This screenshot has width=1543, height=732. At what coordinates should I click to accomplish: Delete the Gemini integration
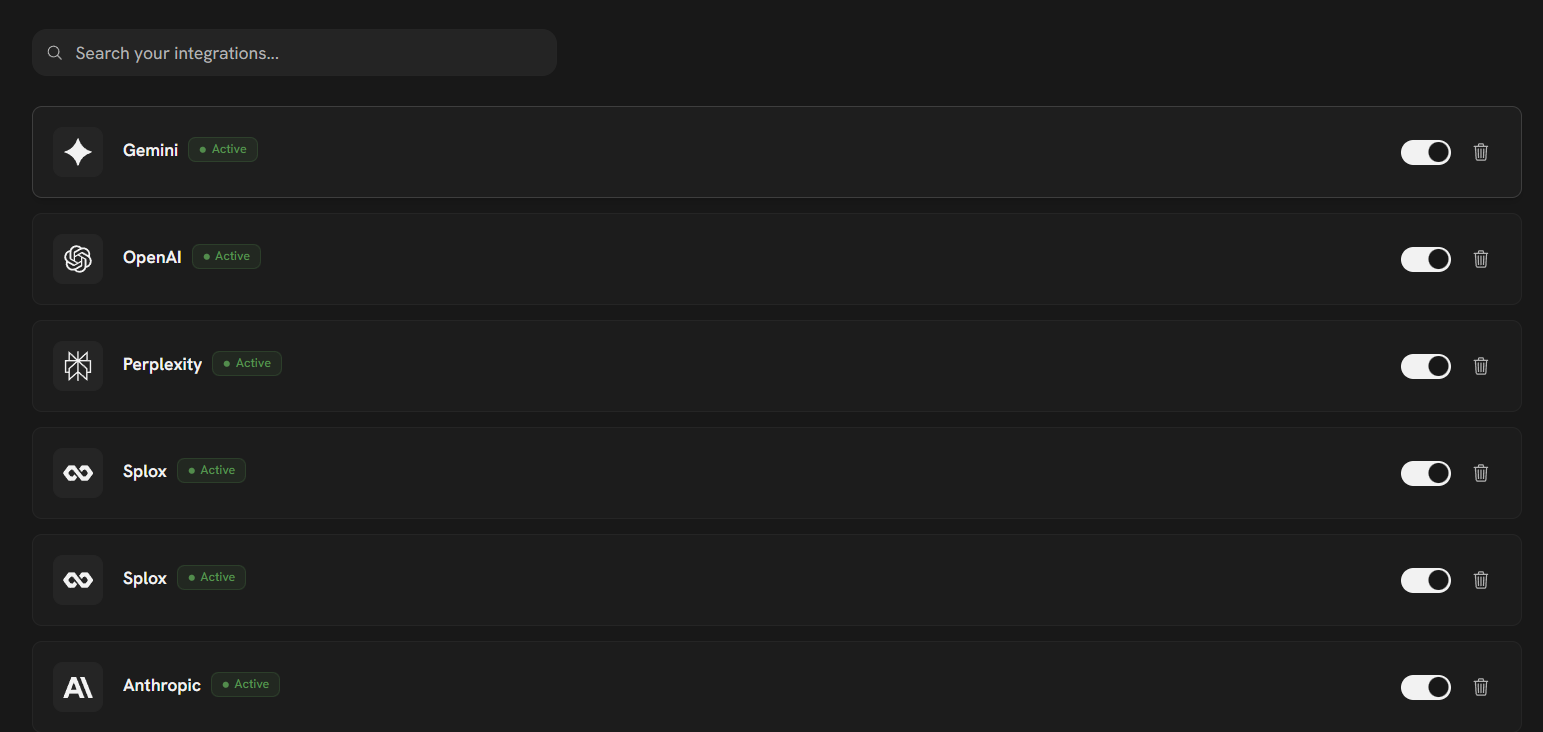[1481, 152]
